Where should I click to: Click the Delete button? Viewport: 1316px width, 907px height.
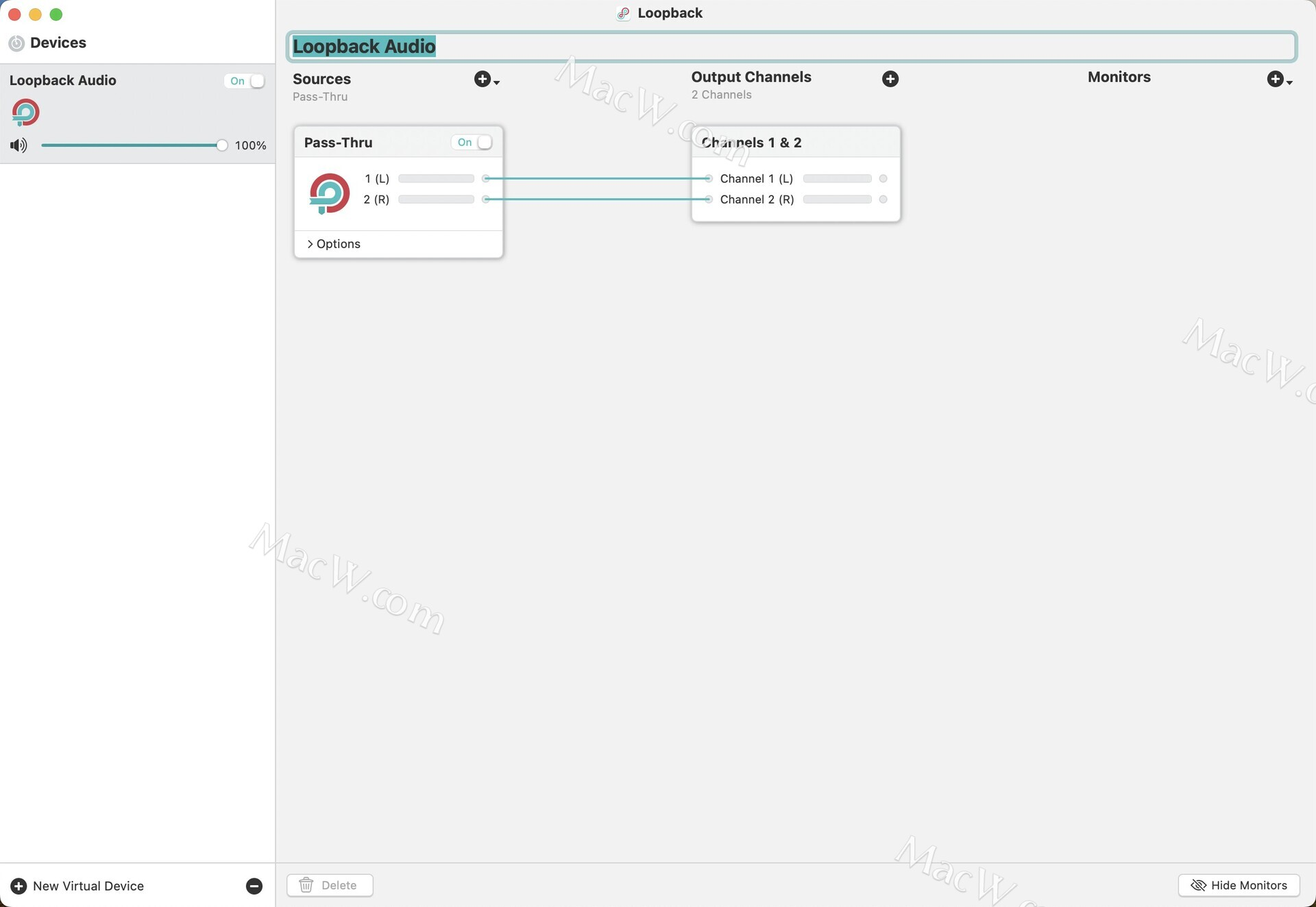click(330, 885)
